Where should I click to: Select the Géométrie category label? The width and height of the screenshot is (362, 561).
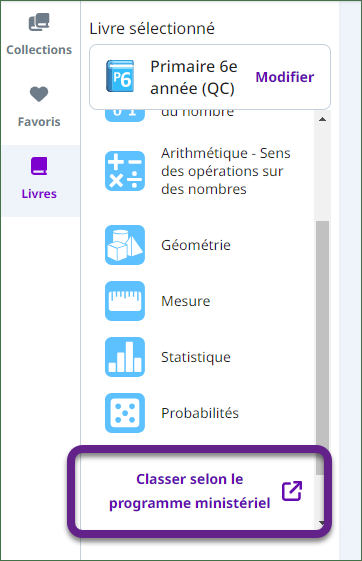click(x=196, y=245)
